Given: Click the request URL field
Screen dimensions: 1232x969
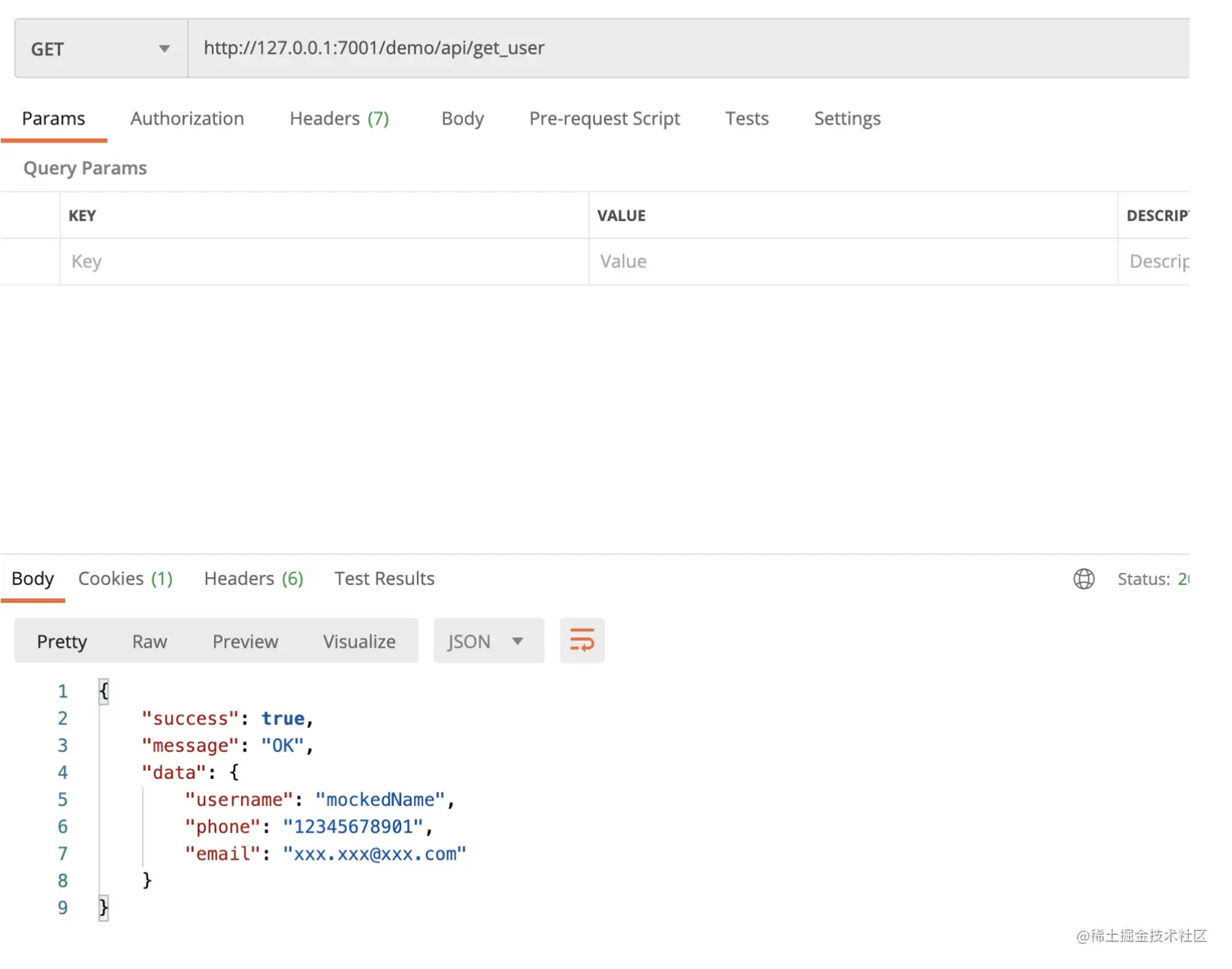Looking at the screenshot, I should tap(689, 49).
